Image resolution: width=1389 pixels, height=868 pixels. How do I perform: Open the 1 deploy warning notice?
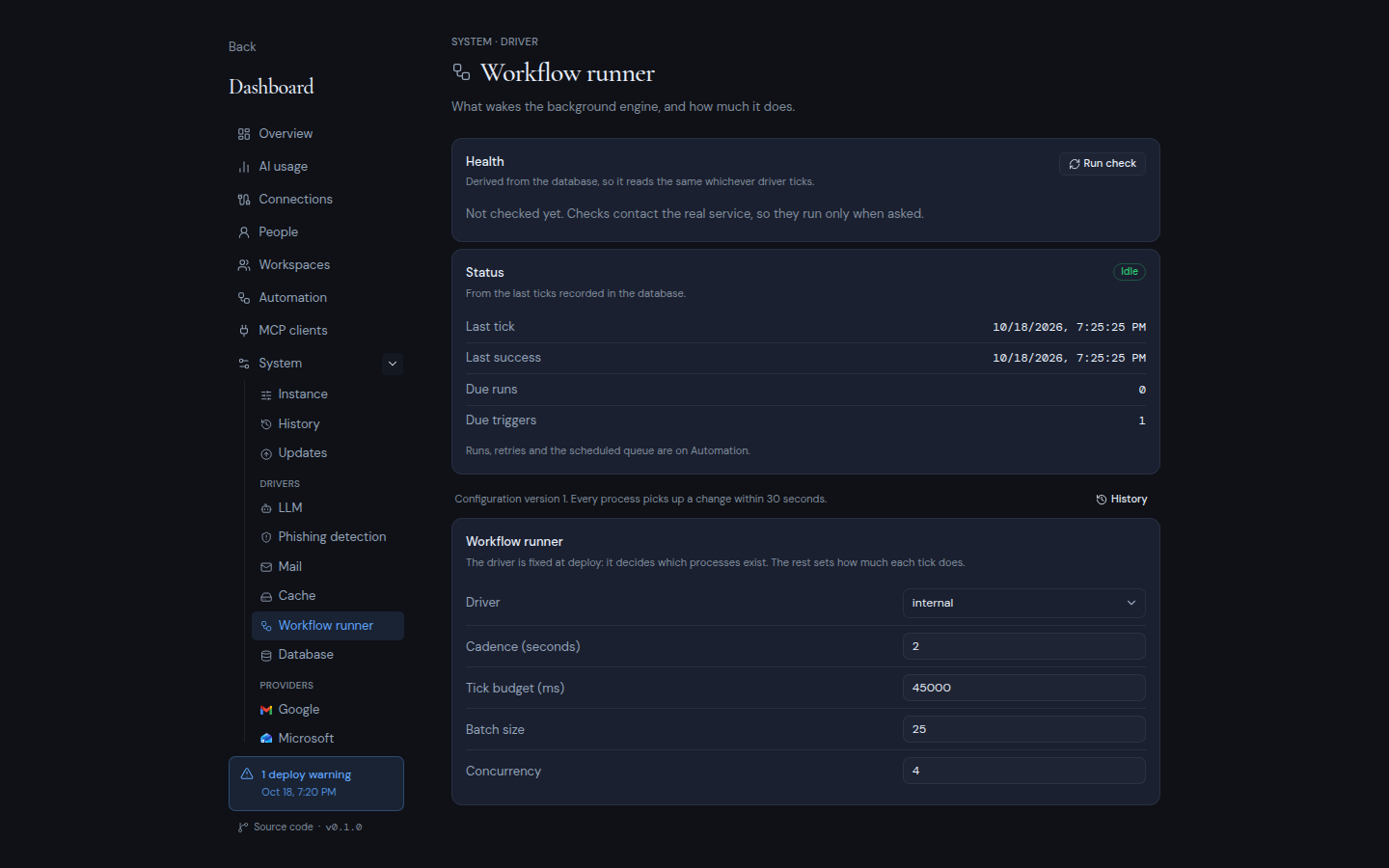point(316,783)
